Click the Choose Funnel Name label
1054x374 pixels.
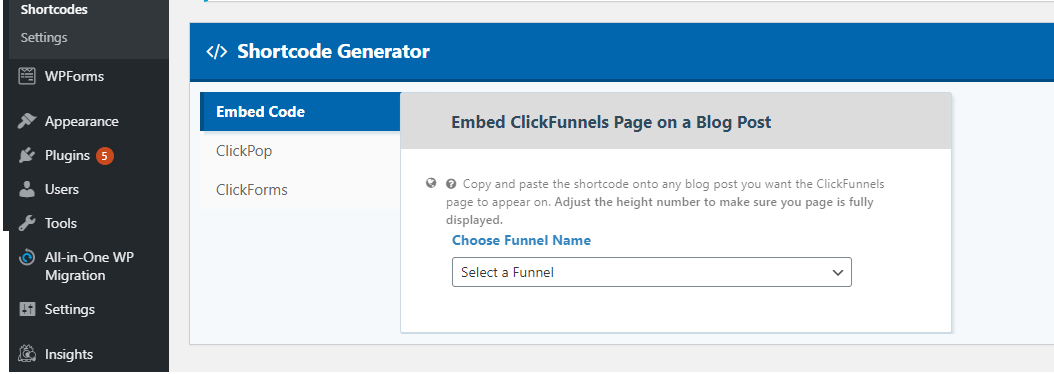(x=522, y=240)
